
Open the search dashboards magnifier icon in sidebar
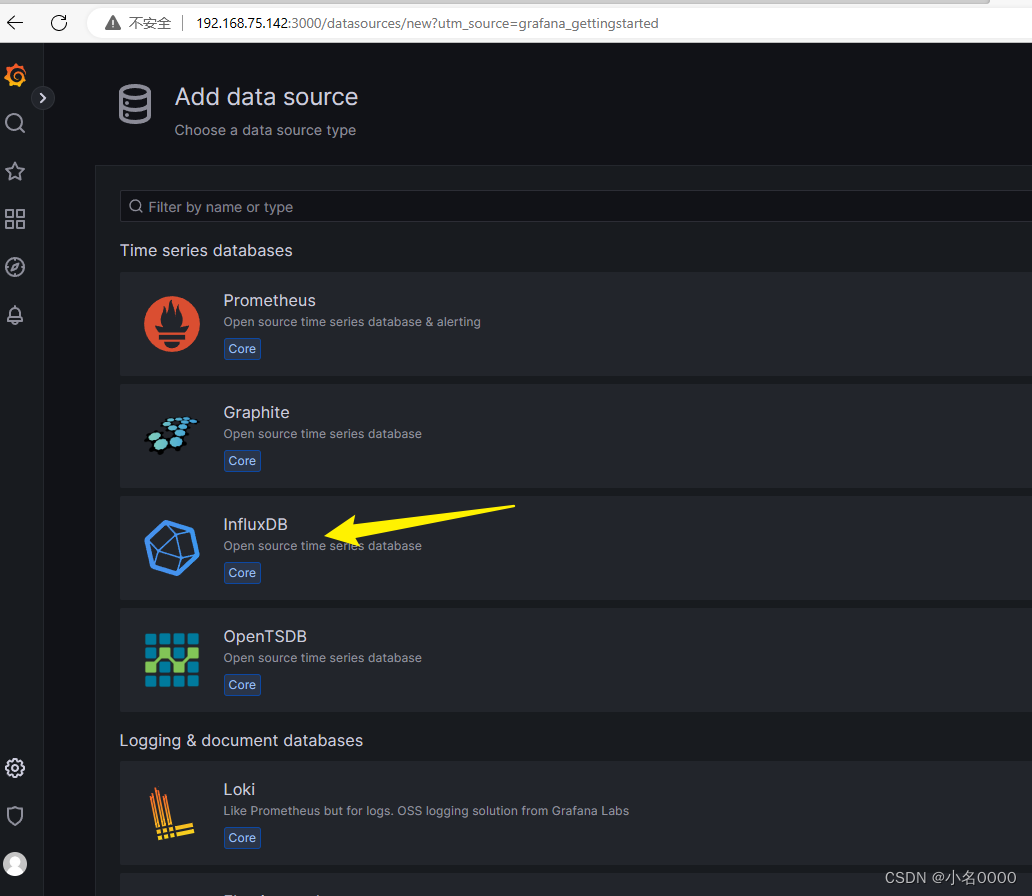click(x=15, y=123)
